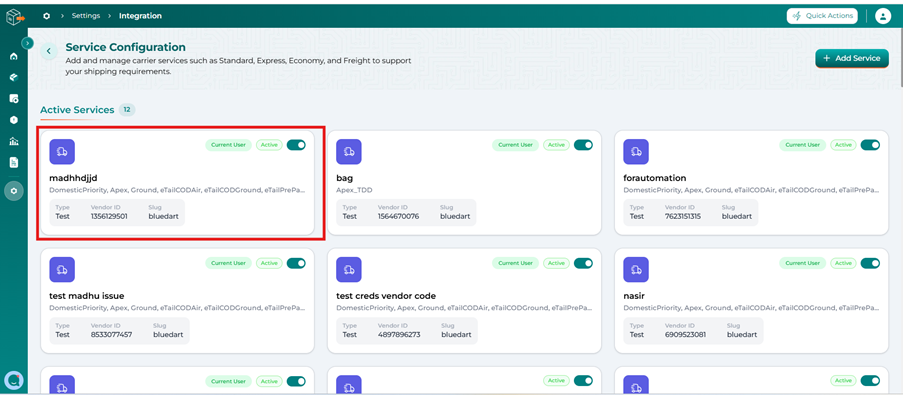Viewport: 903px width, 395px height.
Task: Open the bag service card
Action: click(x=464, y=183)
